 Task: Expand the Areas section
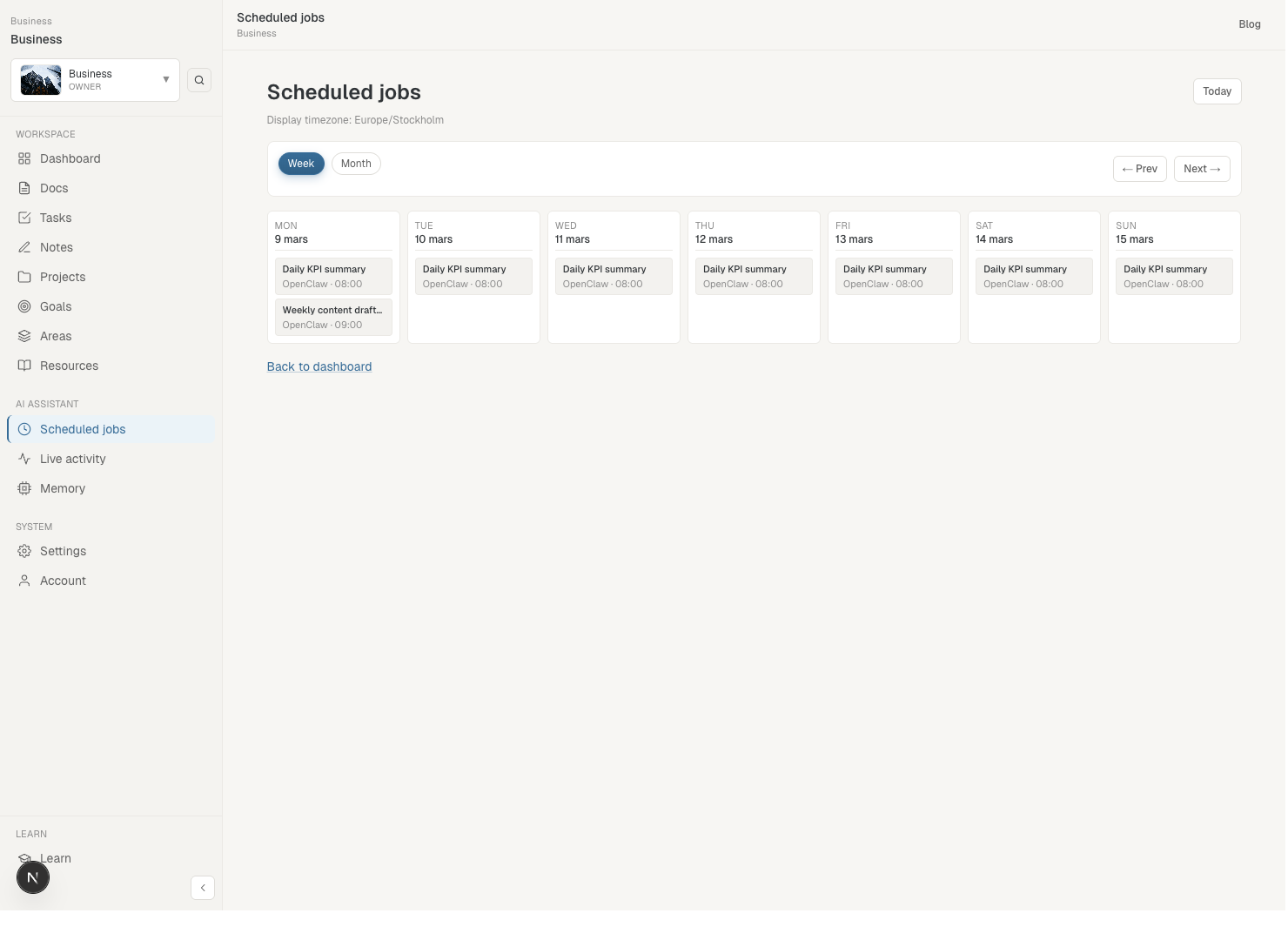[56, 336]
